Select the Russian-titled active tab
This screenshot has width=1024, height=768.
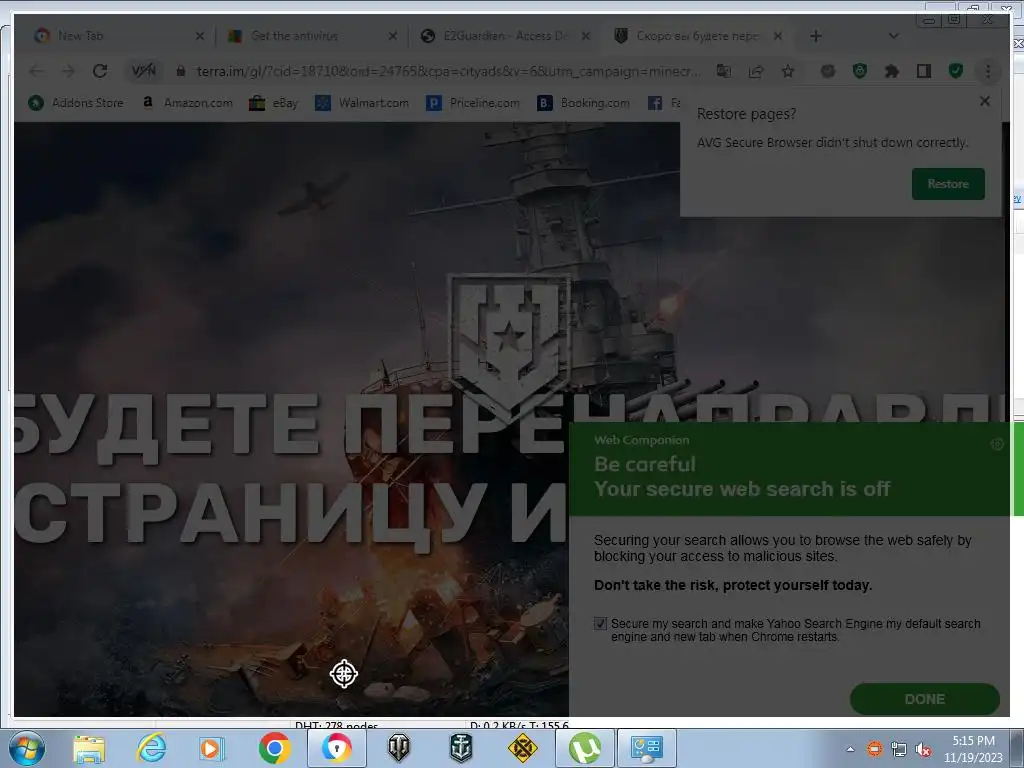pyautogui.click(x=697, y=36)
